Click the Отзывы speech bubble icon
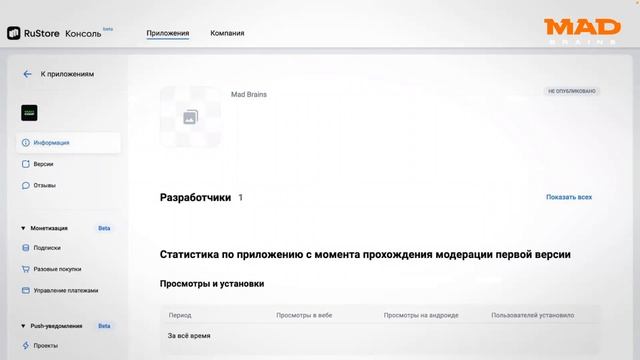 click(26, 185)
